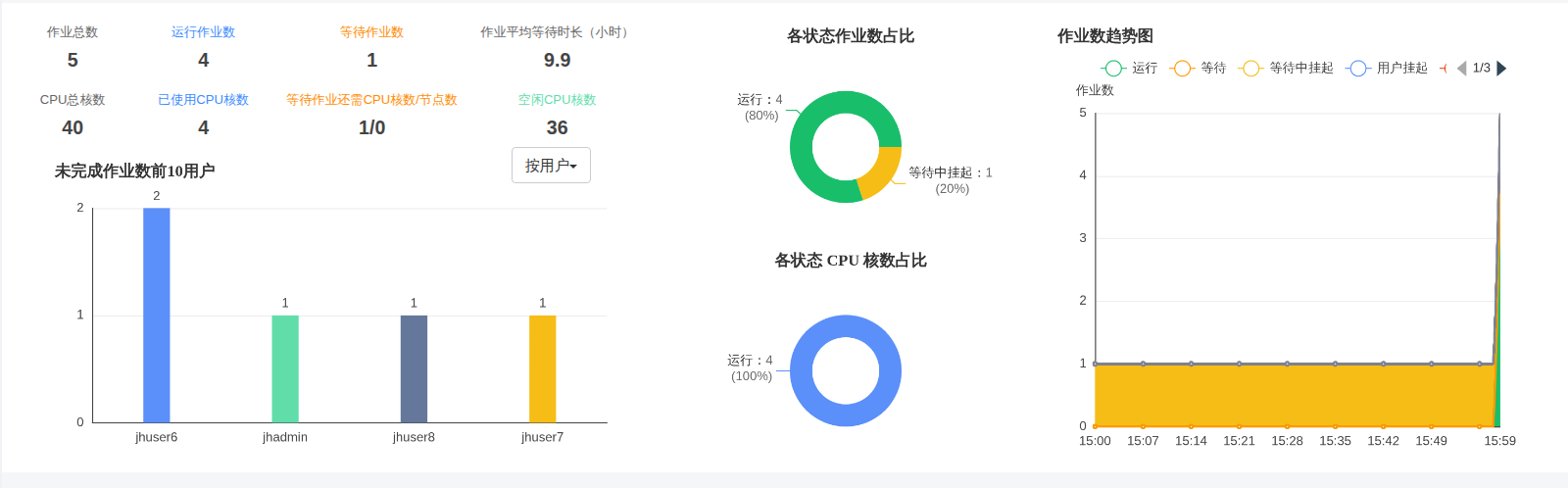
Task: Click the 运行作业数 label
Action: coord(203,32)
